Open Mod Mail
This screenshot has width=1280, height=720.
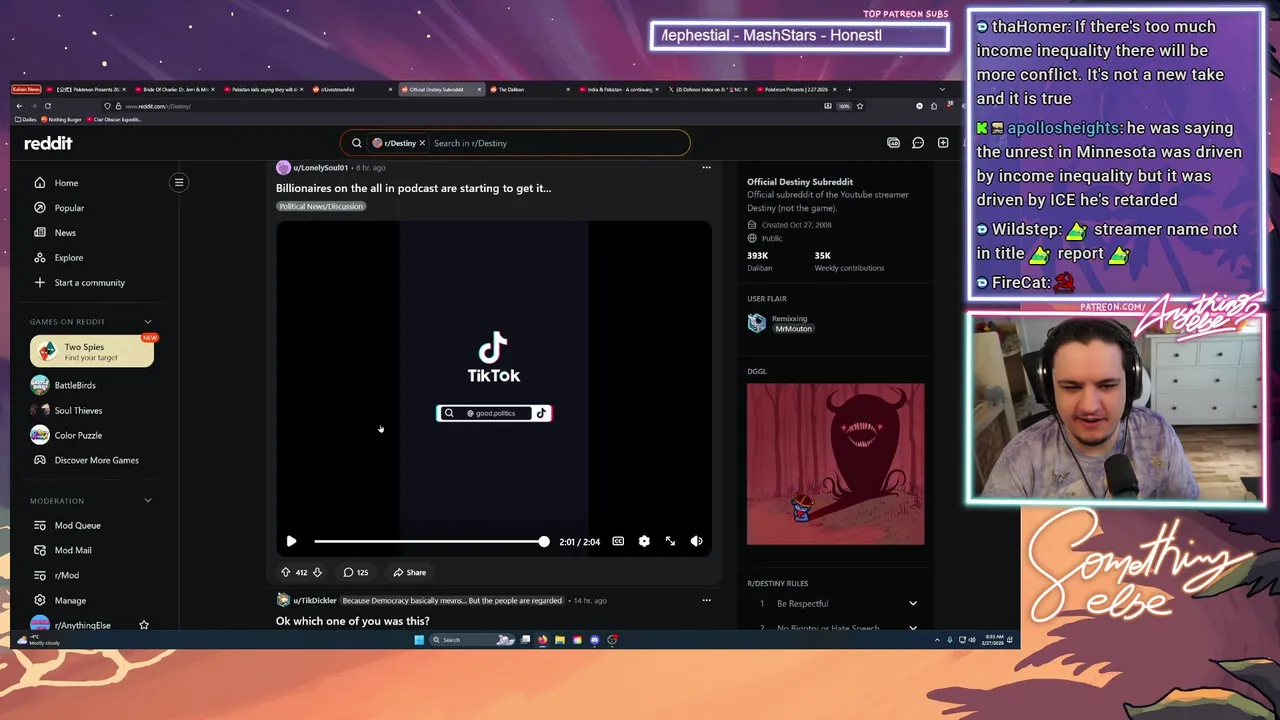click(x=73, y=550)
